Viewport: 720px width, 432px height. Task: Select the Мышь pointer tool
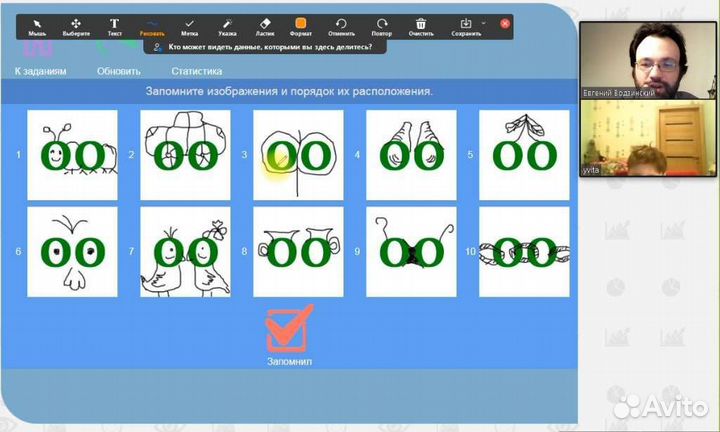click(37, 25)
